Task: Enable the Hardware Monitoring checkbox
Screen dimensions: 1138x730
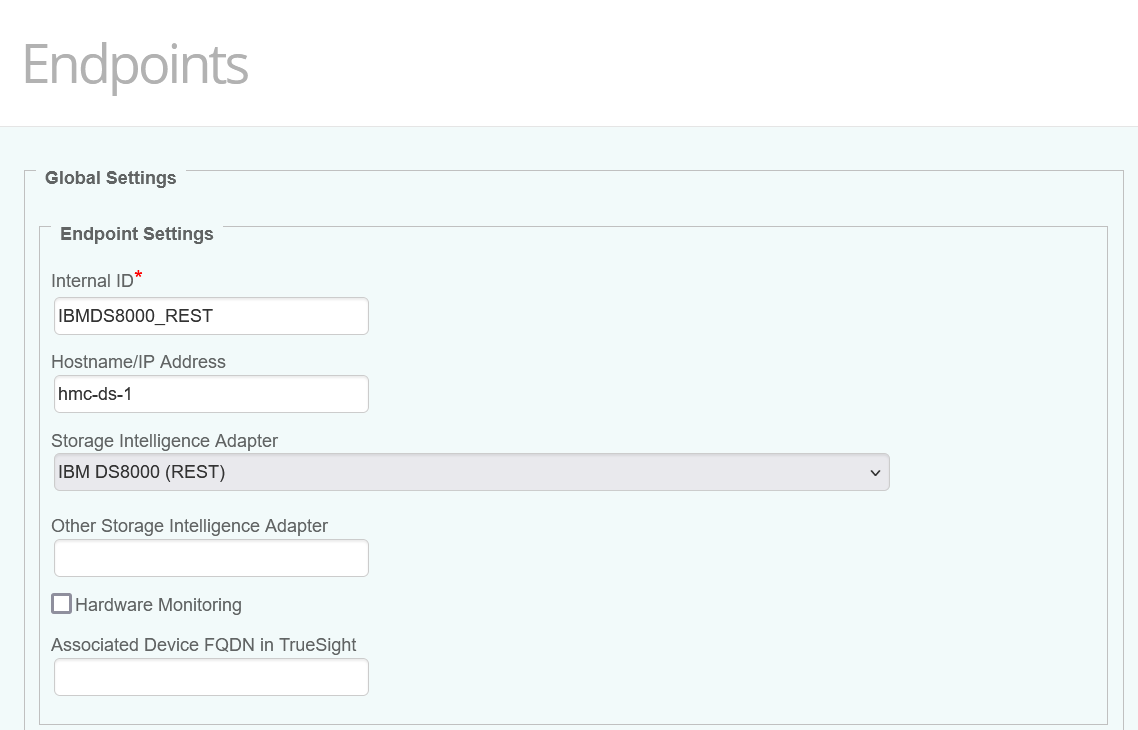Action: pos(61,603)
